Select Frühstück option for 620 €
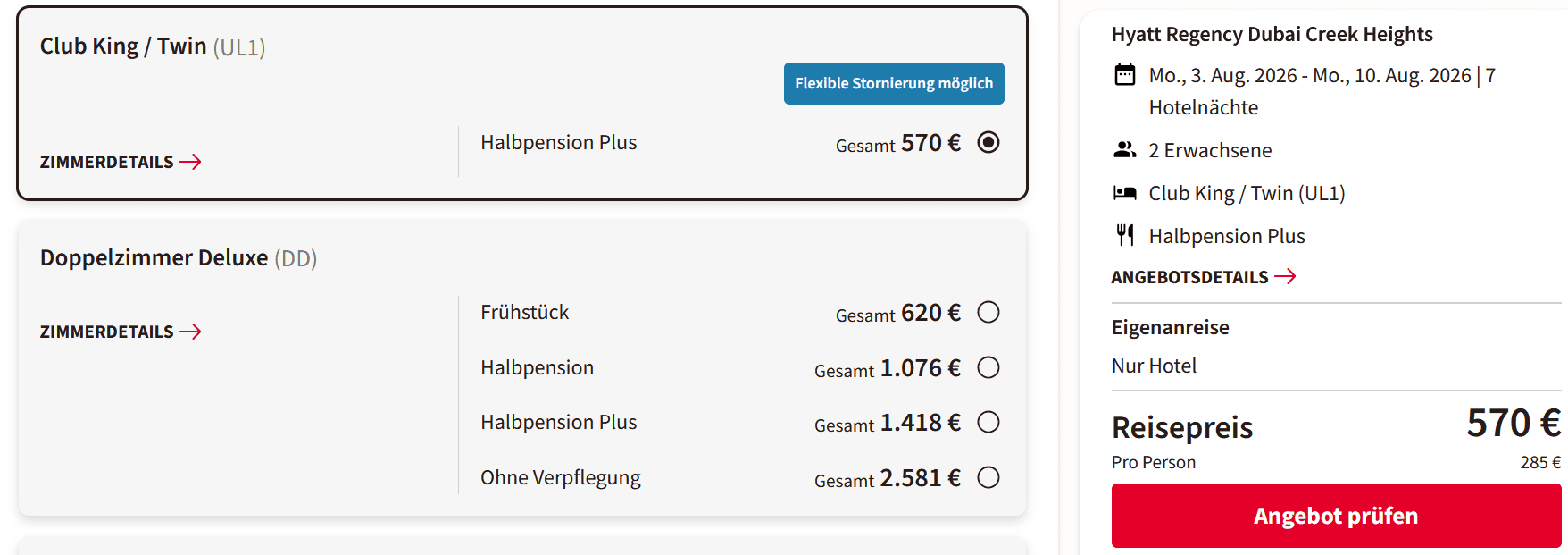The width and height of the screenshot is (1568, 555). [x=988, y=313]
